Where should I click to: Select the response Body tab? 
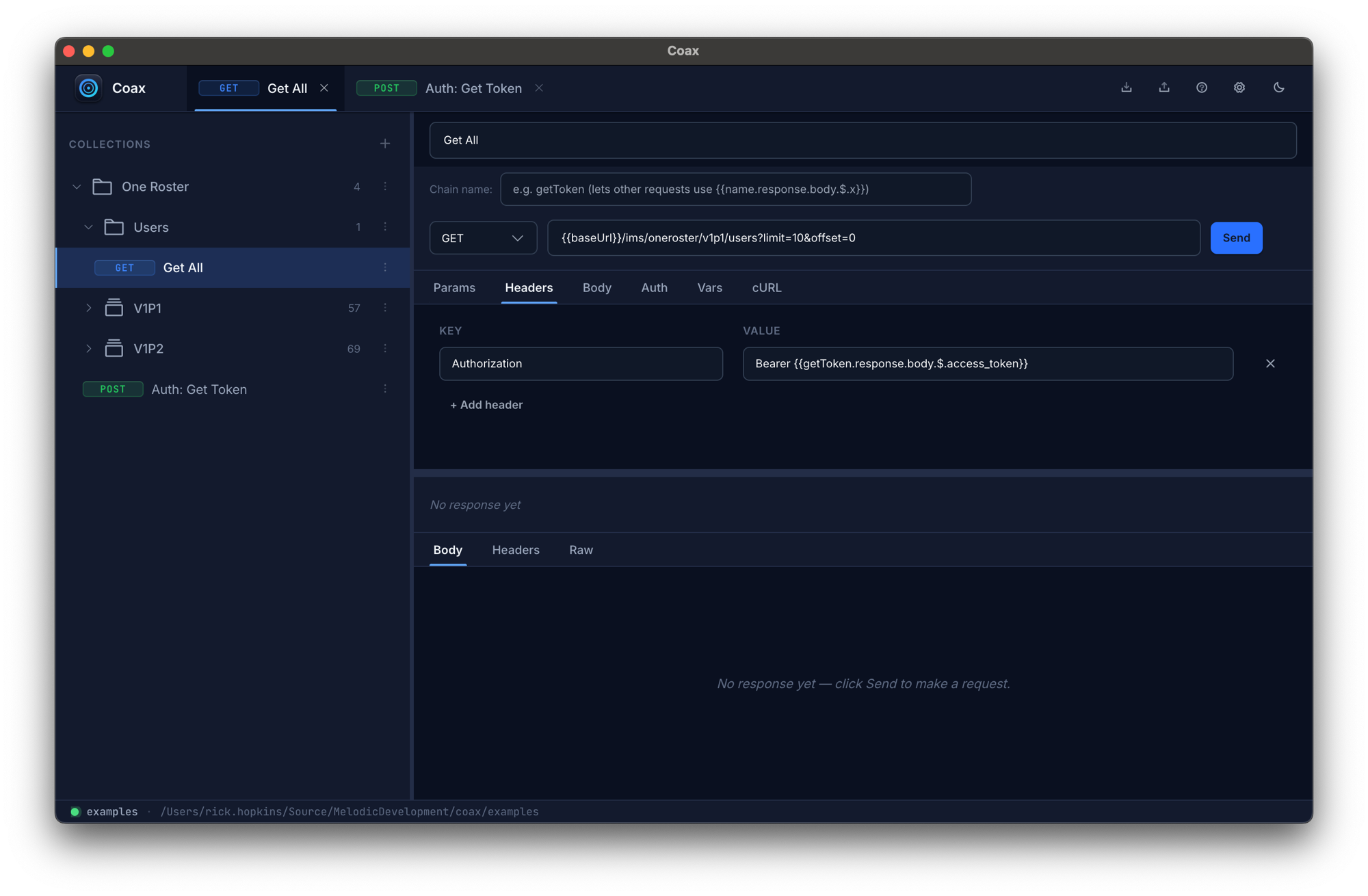coord(448,550)
